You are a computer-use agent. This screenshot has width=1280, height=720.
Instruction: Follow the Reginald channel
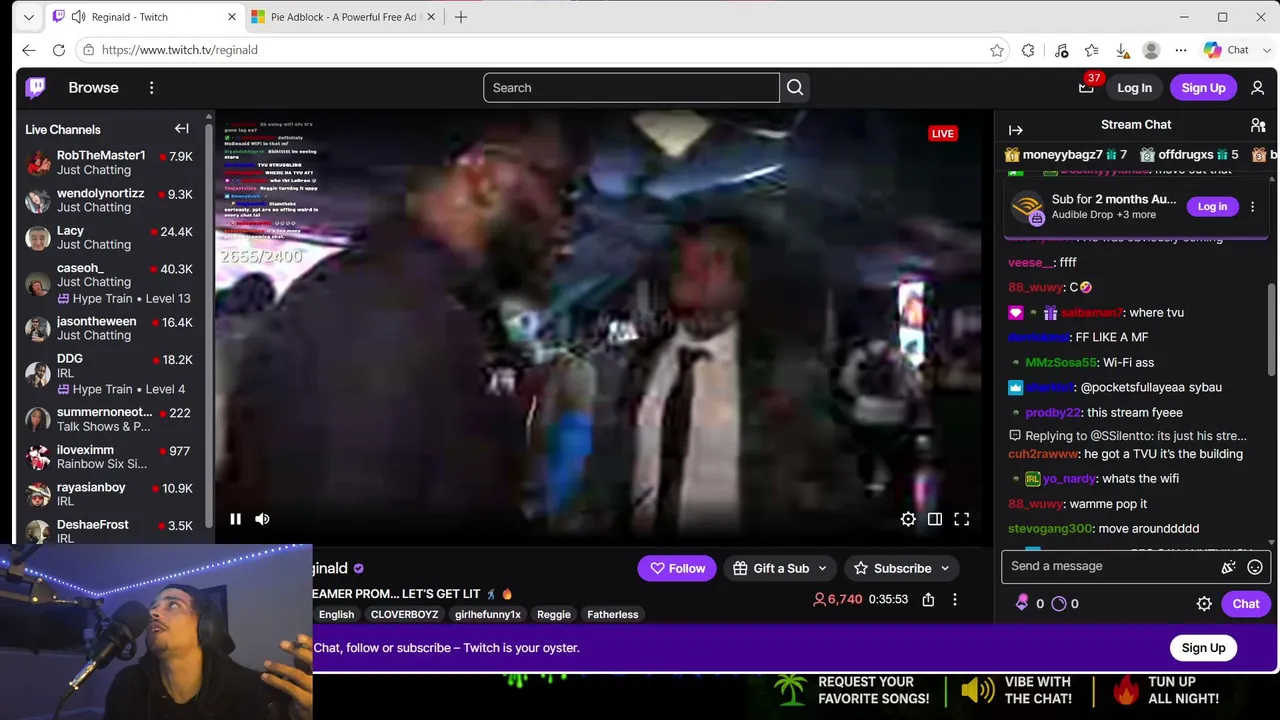(x=677, y=568)
